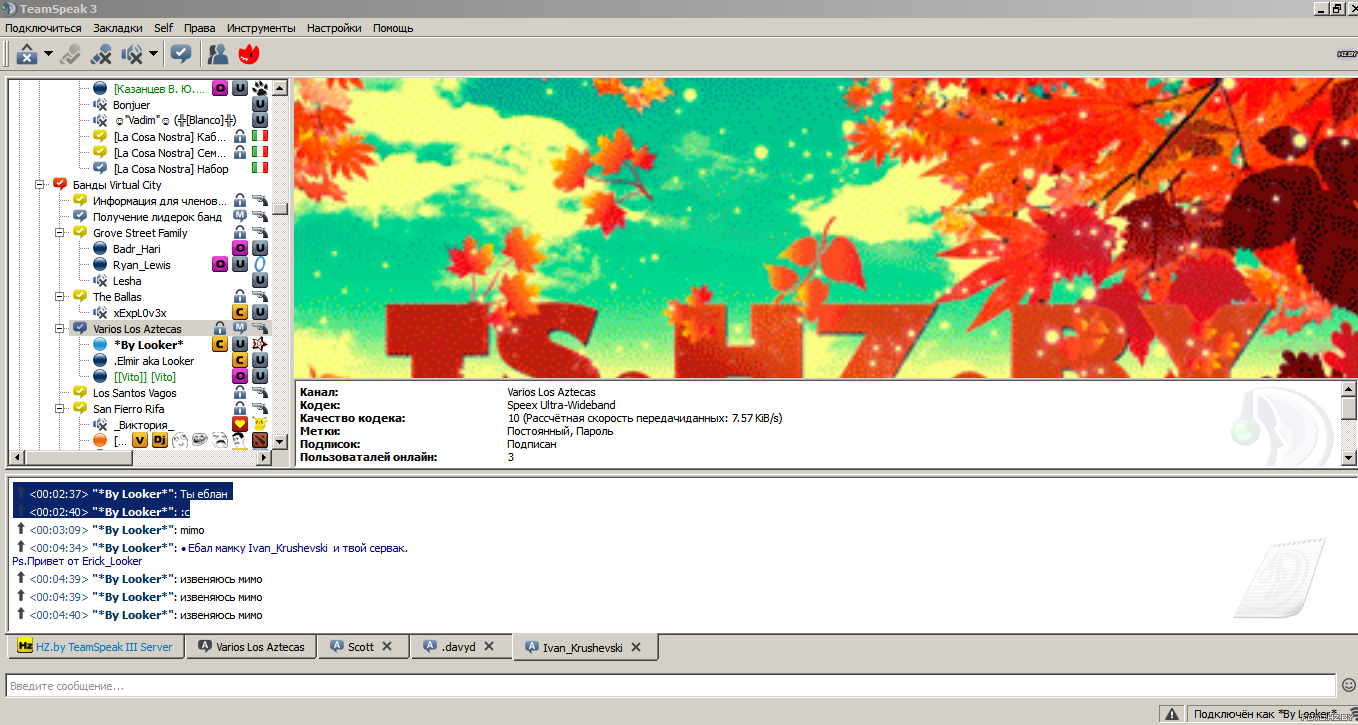Collapse the Grove Street Family channel
The image size is (1358, 725).
pos(60,233)
